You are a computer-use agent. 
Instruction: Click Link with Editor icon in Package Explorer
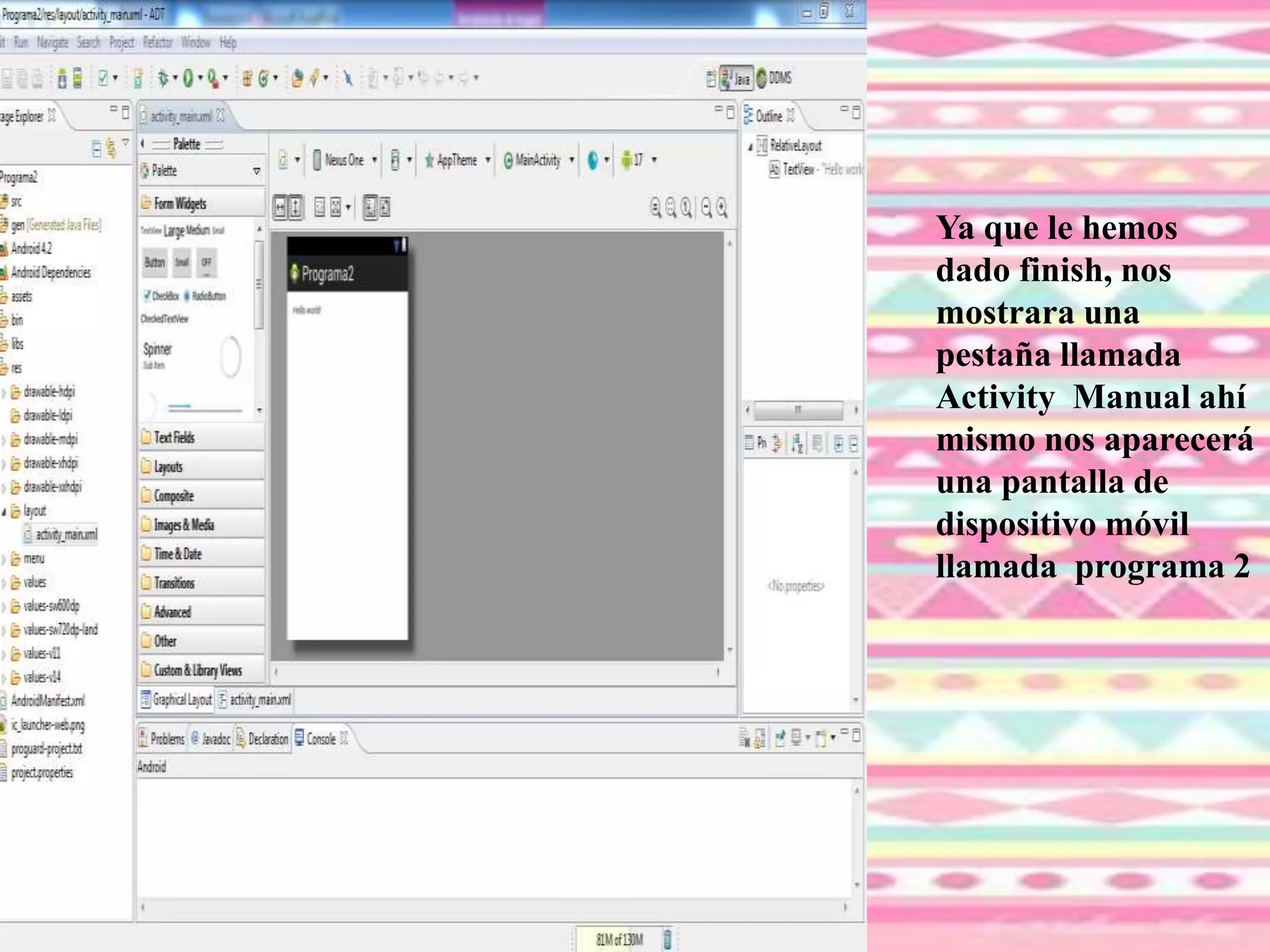pos(112,149)
